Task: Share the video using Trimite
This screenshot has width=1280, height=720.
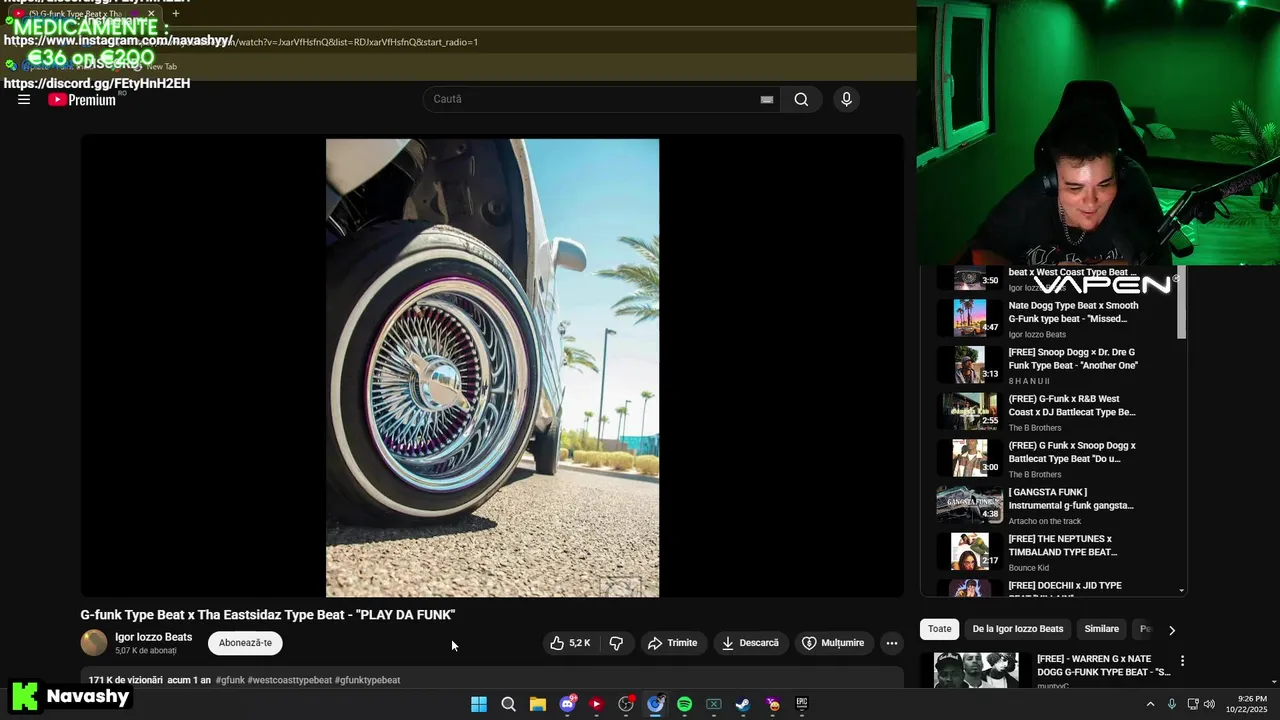Action: tap(672, 643)
